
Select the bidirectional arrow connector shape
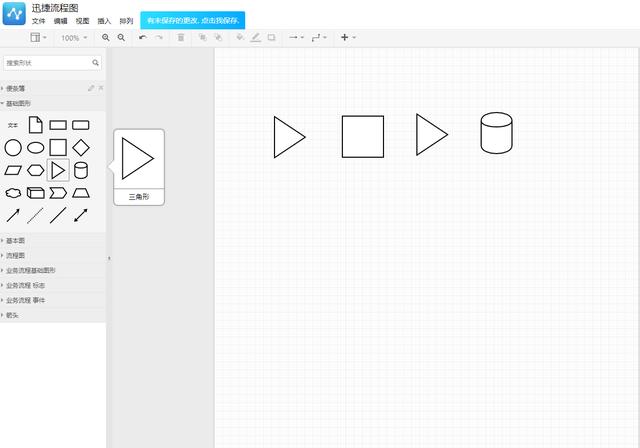[81, 214]
